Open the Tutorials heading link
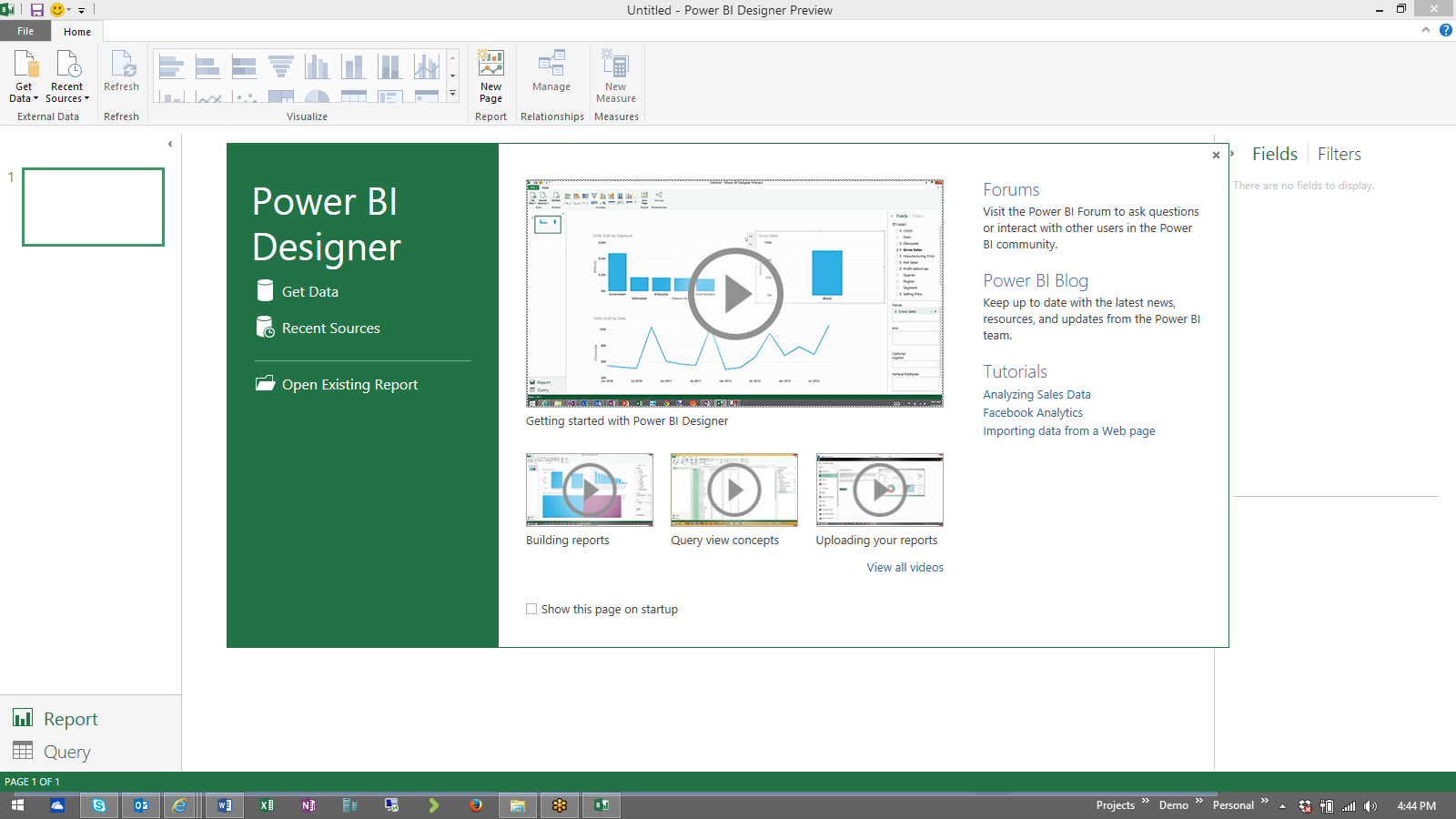 coord(1015,371)
